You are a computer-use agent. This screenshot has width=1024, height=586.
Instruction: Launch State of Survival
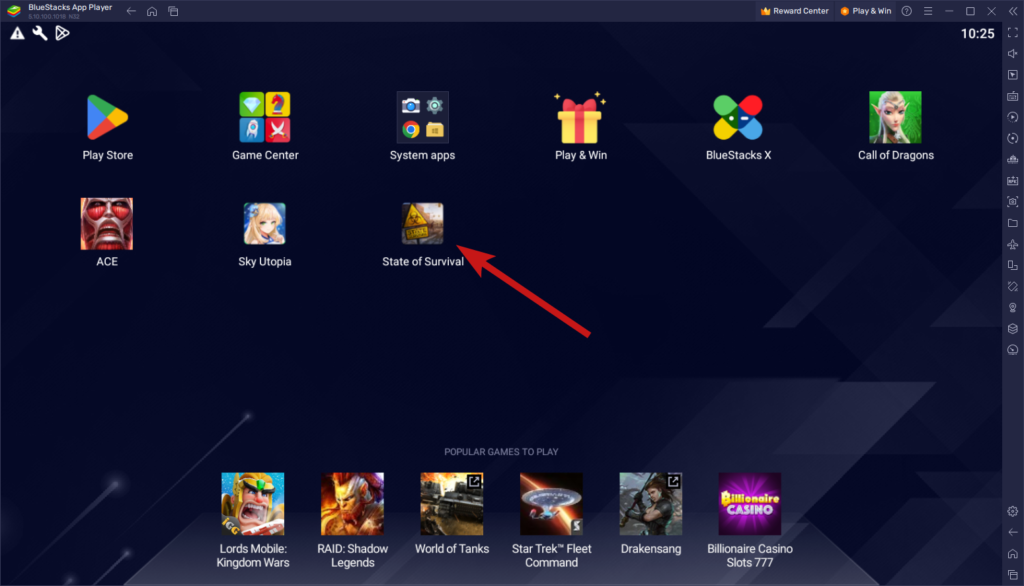pyautogui.click(x=422, y=222)
